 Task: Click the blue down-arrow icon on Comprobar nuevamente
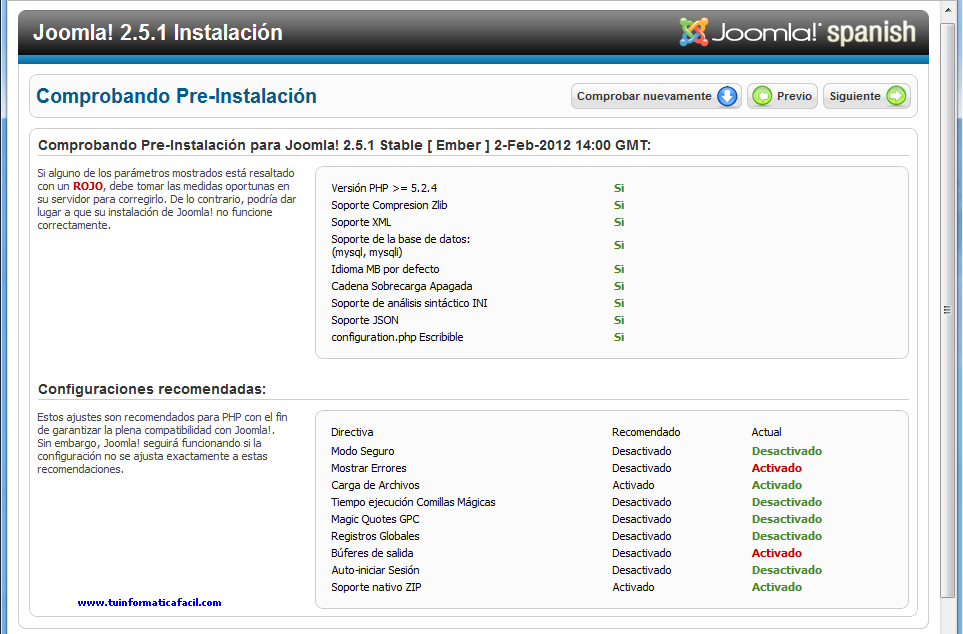click(727, 96)
